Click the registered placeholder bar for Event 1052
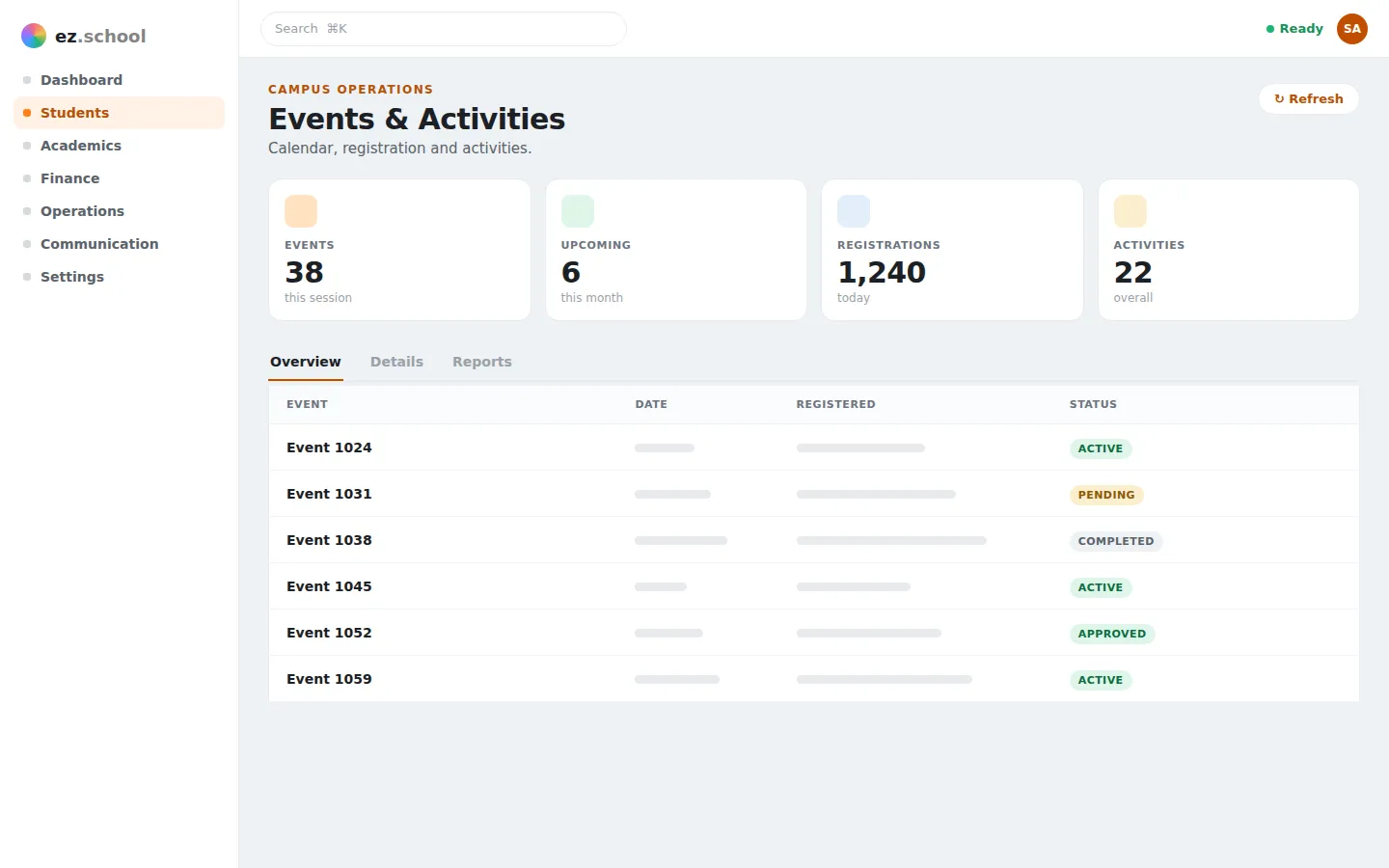This screenshot has width=1389, height=868. (869, 633)
